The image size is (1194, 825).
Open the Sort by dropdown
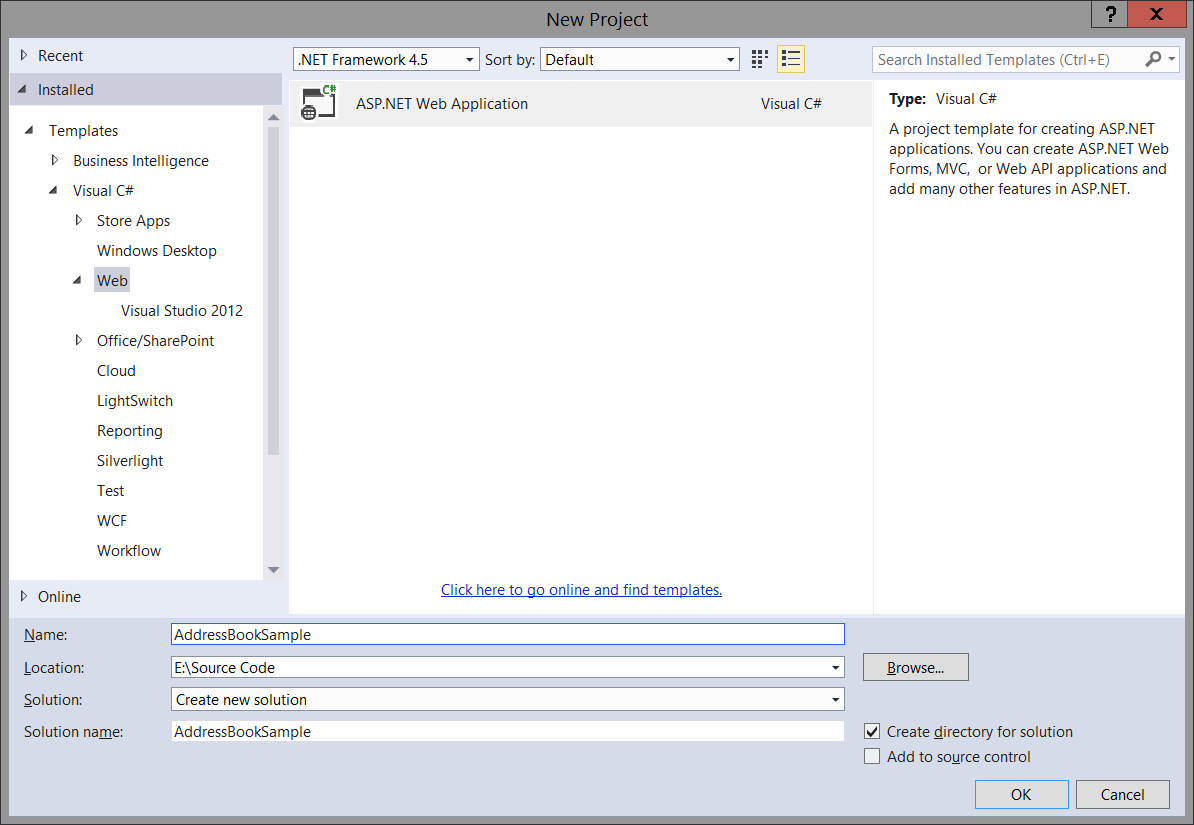(x=731, y=59)
